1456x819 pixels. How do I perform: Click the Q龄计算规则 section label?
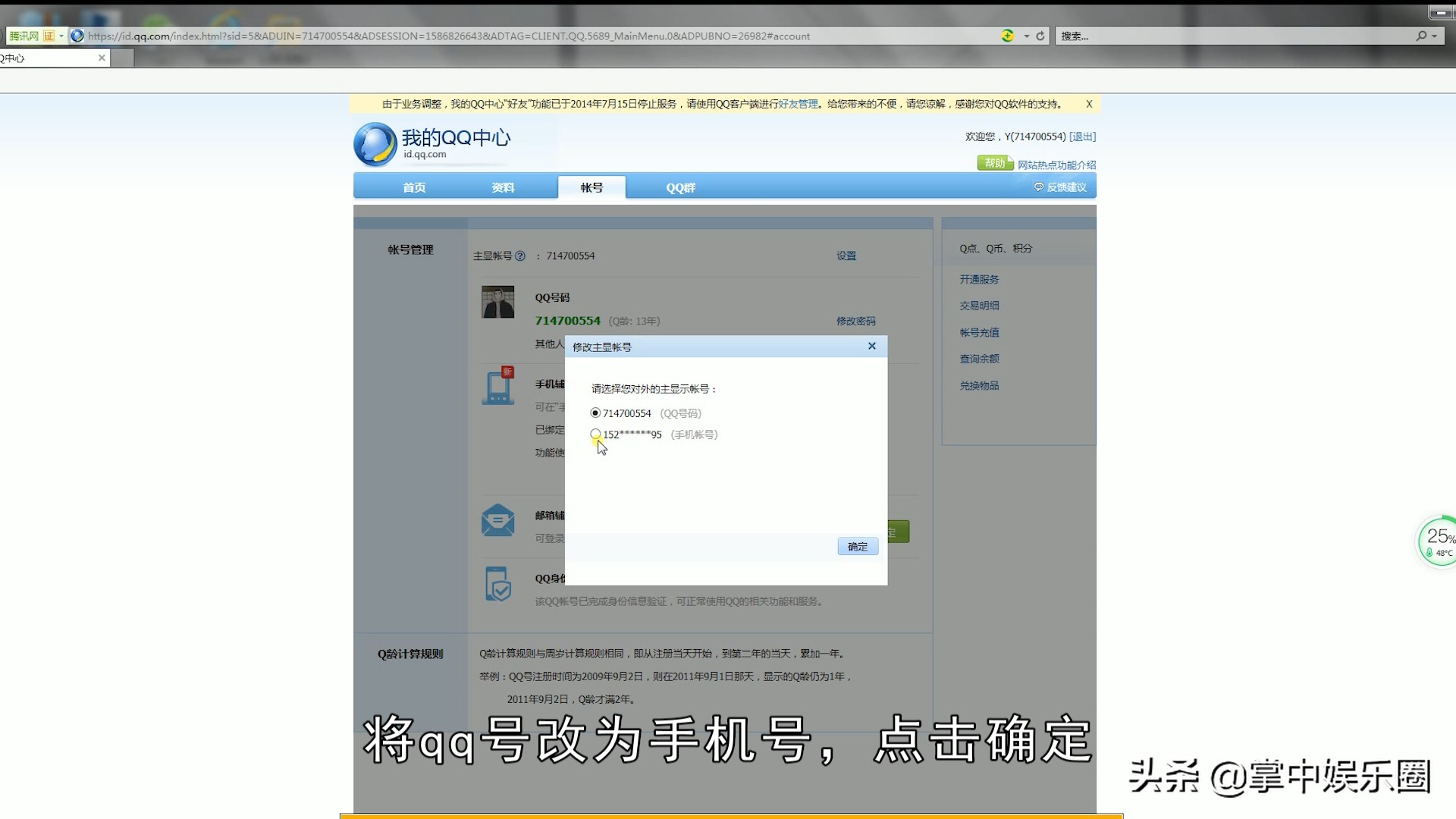point(410,654)
